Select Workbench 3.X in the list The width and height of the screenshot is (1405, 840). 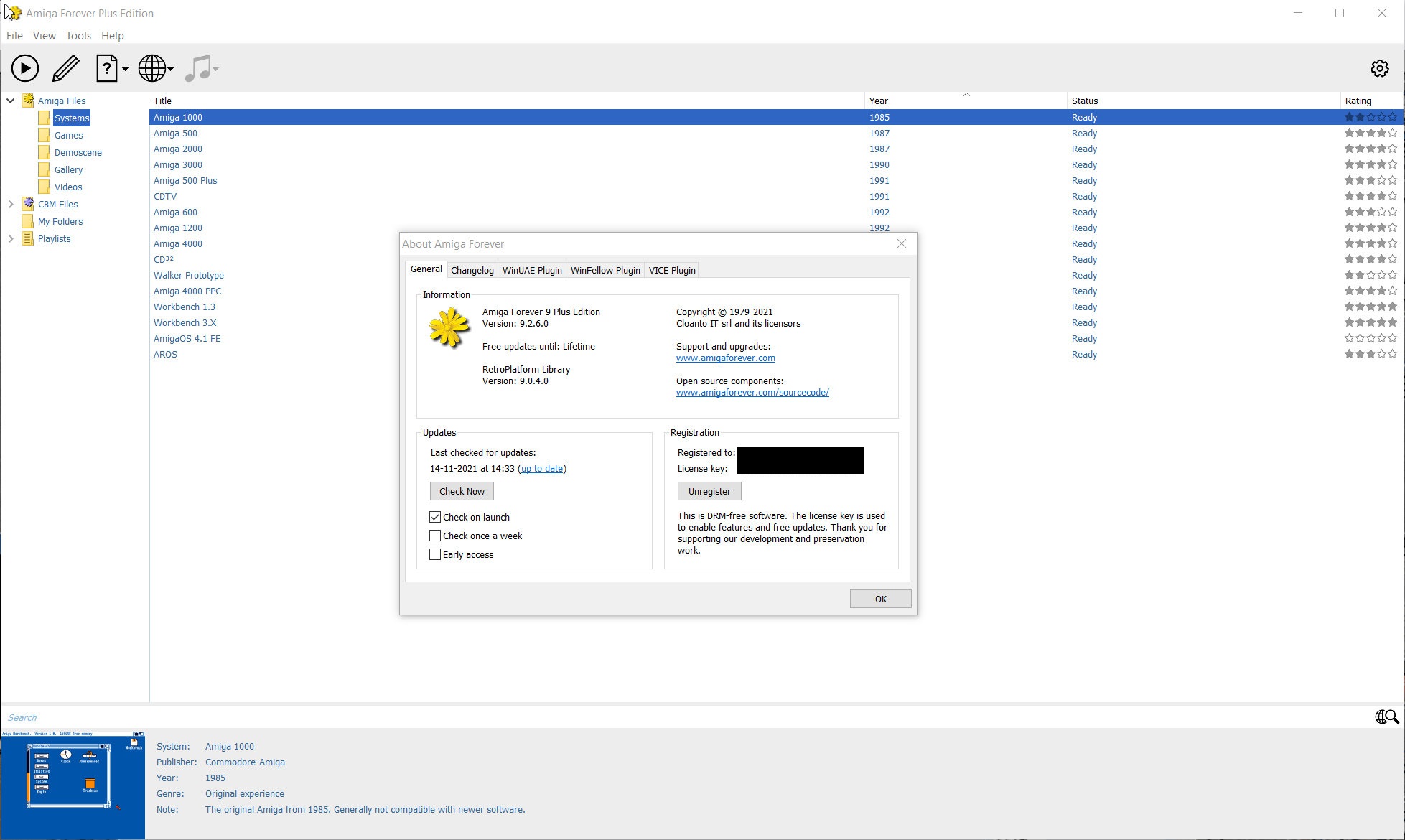(185, 322)
